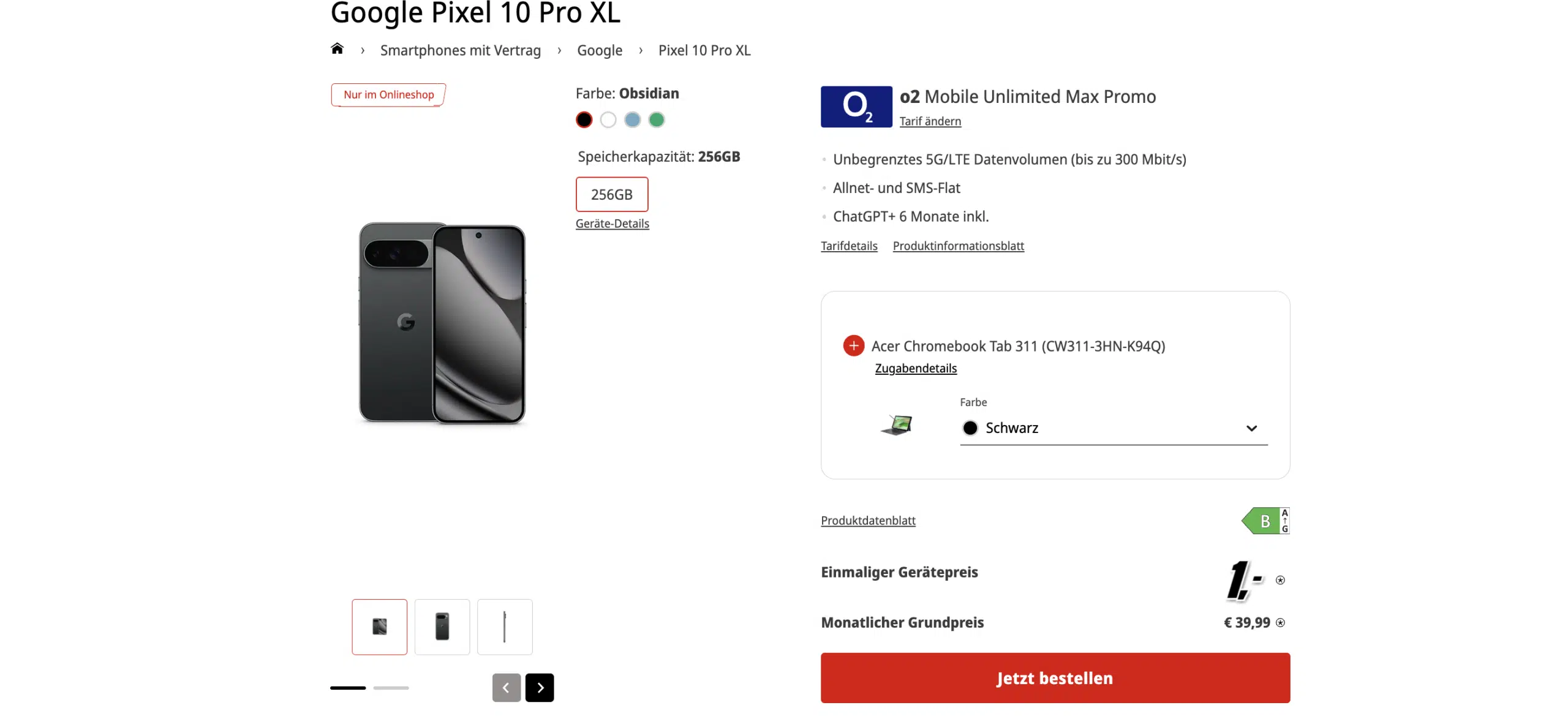Open the Farbe Schwarz dropdown
The image size is (1568, 716).
click(1113, 428)
